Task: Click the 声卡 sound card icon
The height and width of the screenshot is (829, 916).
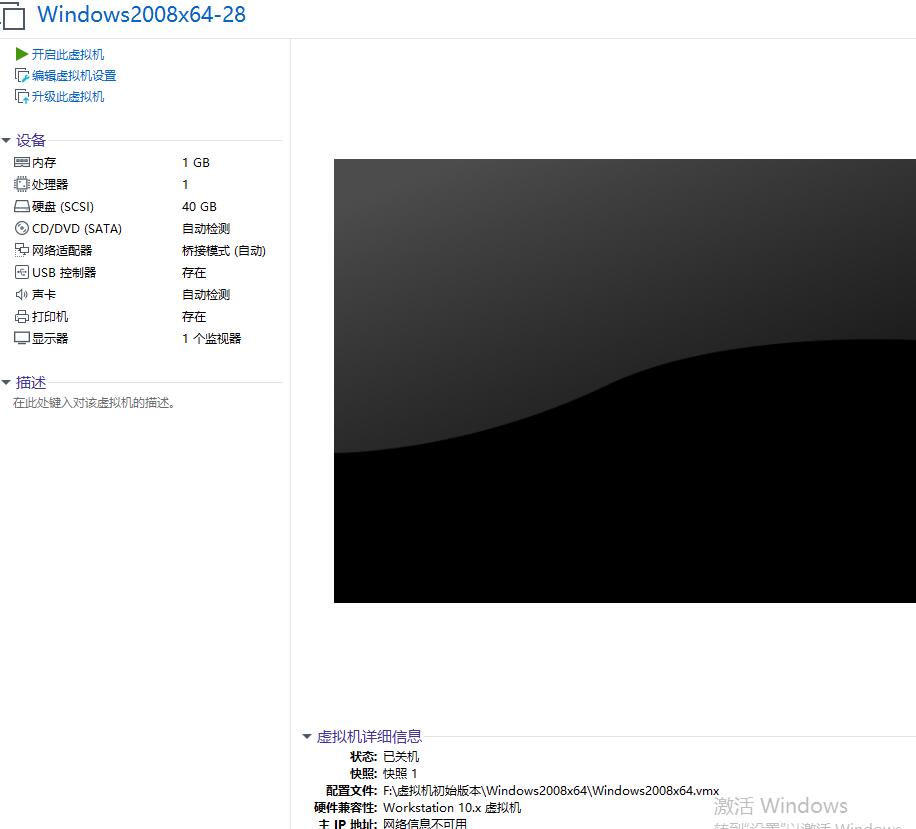Action: (x=22, y=294)
